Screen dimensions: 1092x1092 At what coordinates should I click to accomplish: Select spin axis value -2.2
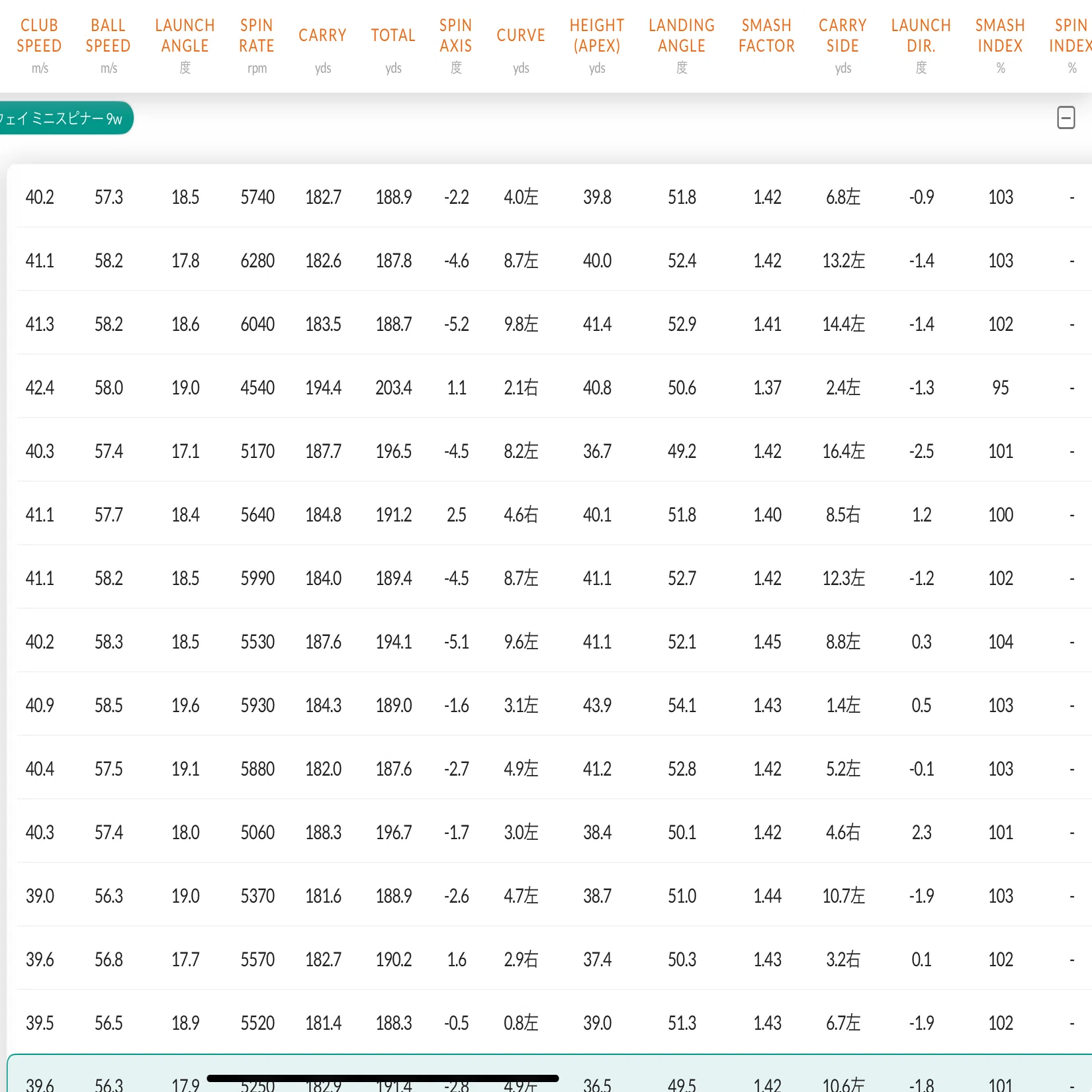click(x=457, y=197)
